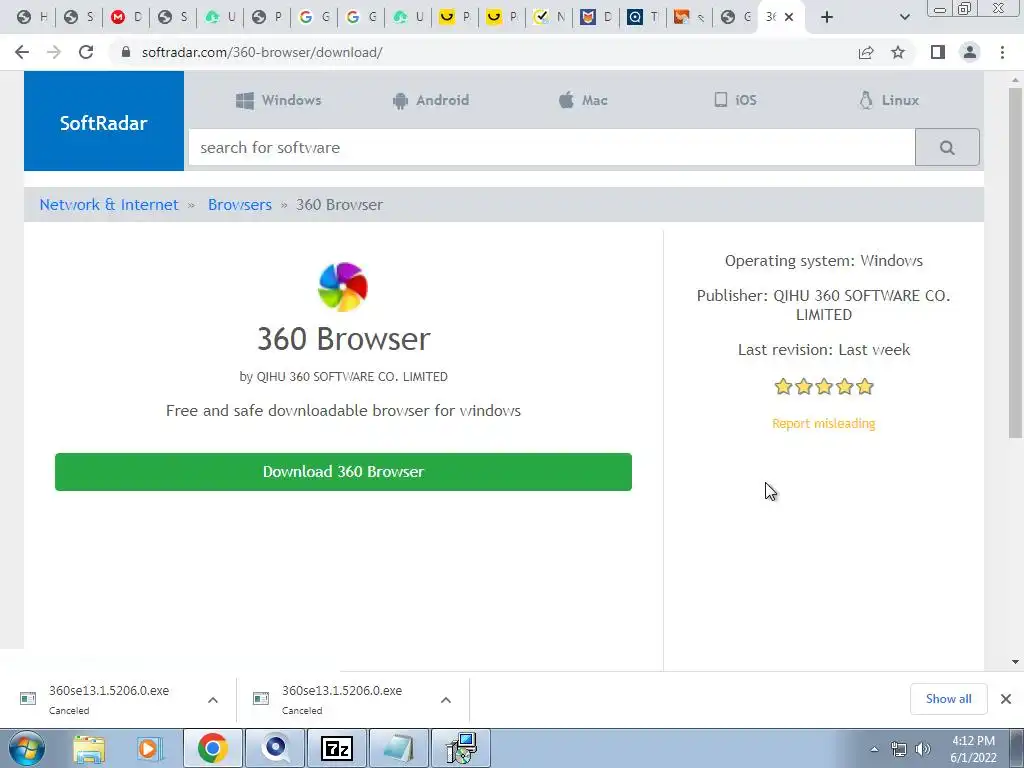Open Windows Explorer from taskbar
The height and width of the screenshot is (768, 1024).
(89, 748)
